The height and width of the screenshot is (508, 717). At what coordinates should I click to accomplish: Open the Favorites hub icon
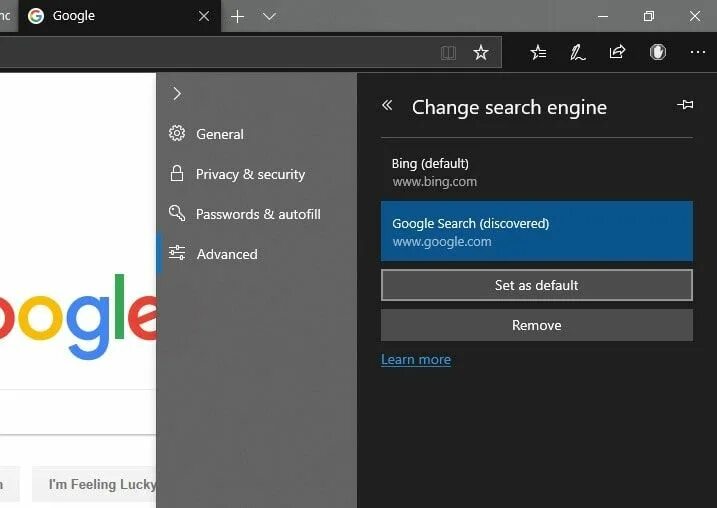click(x=538, y=53)
